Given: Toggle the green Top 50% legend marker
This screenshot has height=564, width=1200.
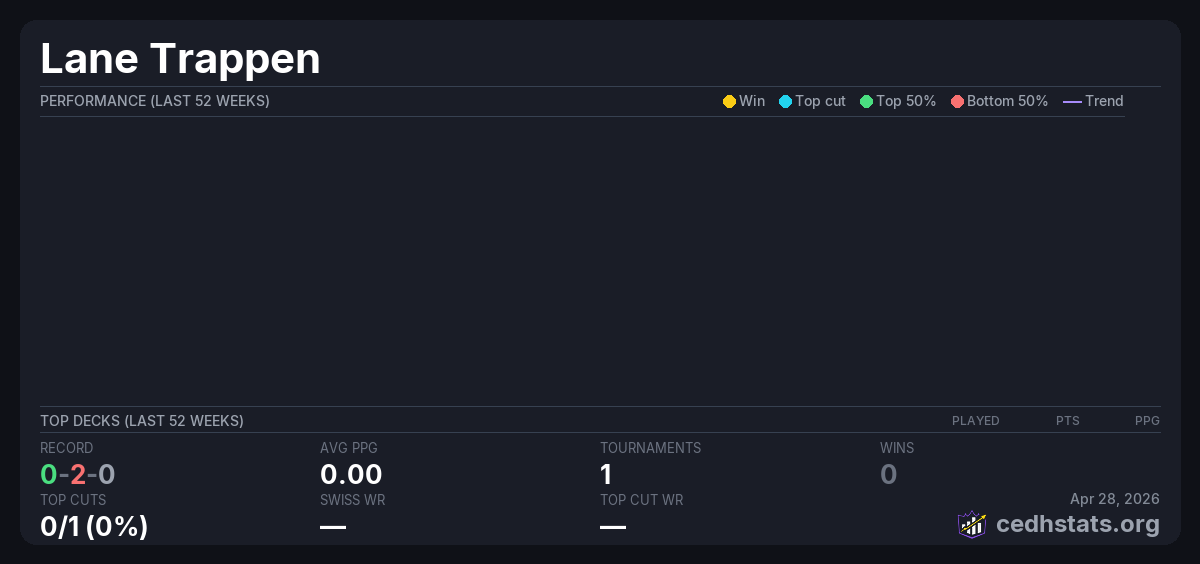Looking at the screenshot, I should (866, 101).
